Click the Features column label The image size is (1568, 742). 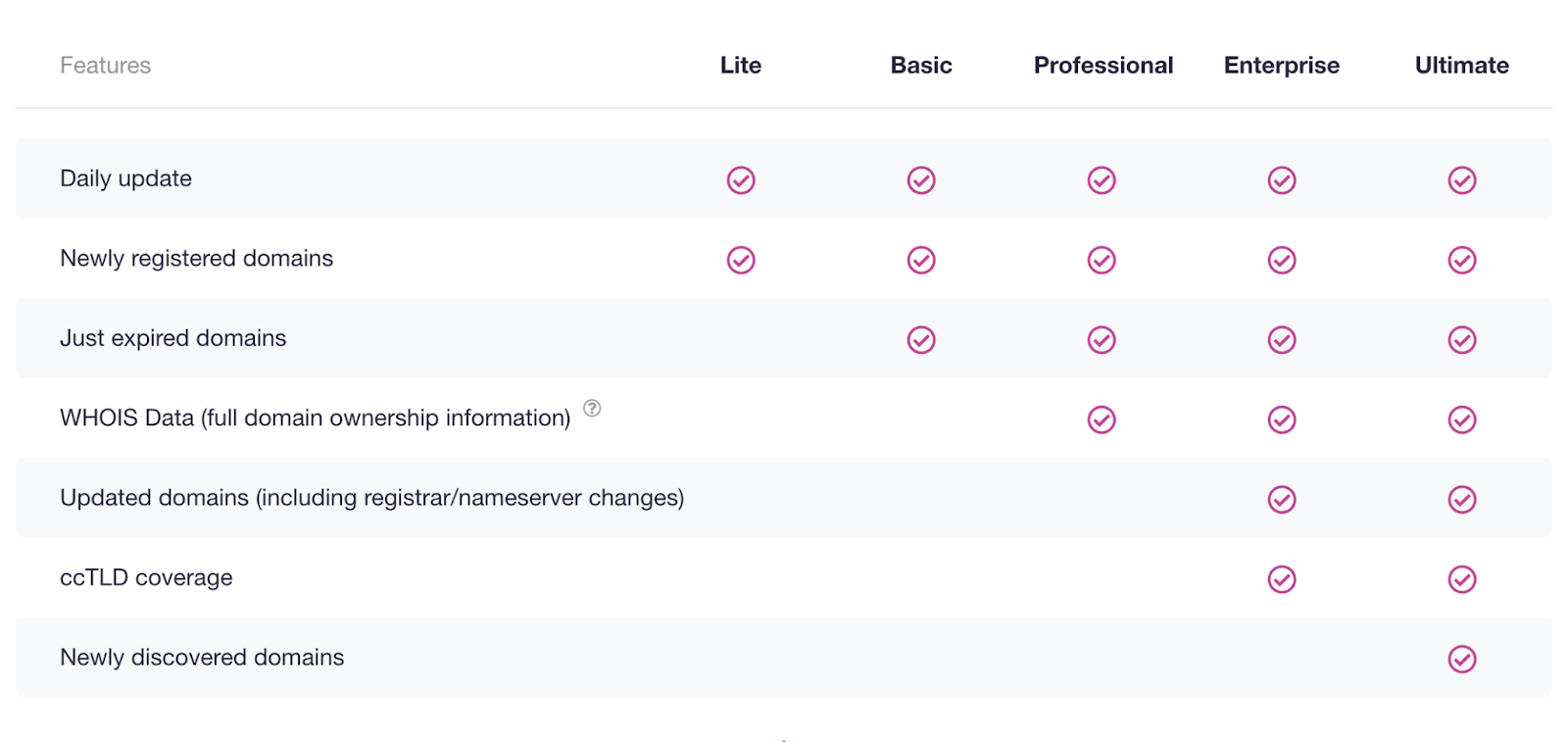click(x=106, y=66)
